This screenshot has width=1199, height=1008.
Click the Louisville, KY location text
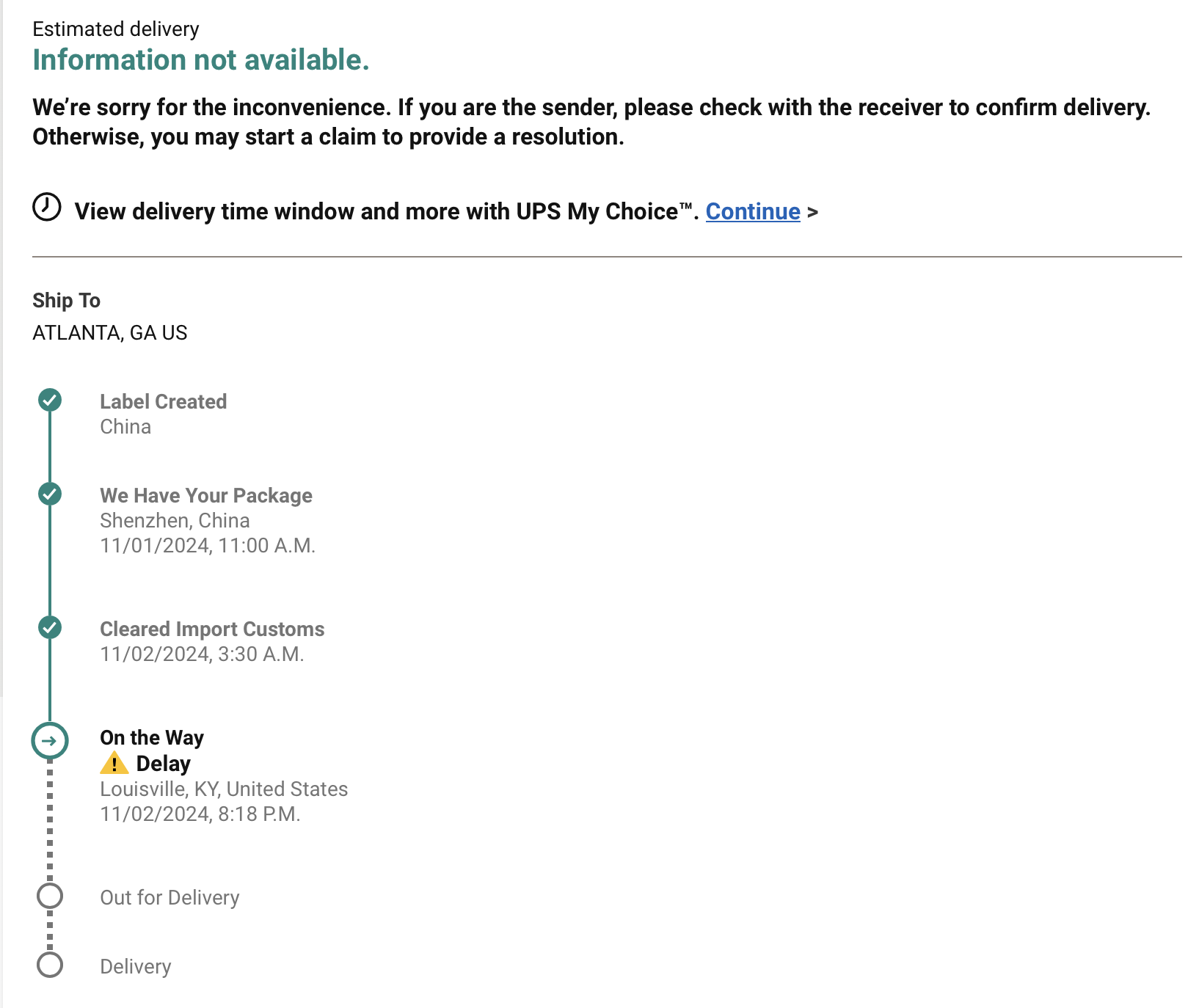click(x=224, y=789)
